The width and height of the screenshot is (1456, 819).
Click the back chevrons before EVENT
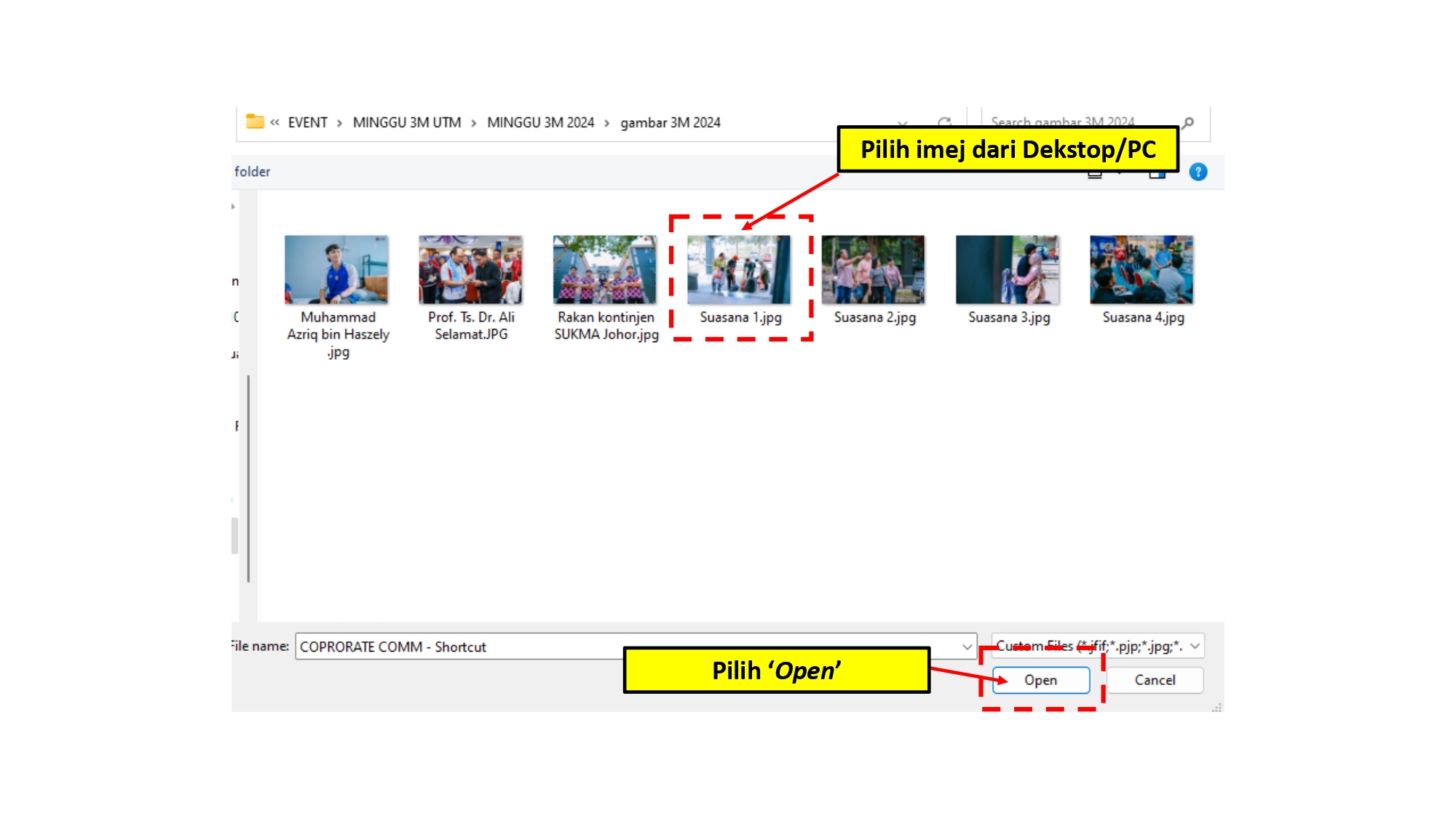click(274, 122)
